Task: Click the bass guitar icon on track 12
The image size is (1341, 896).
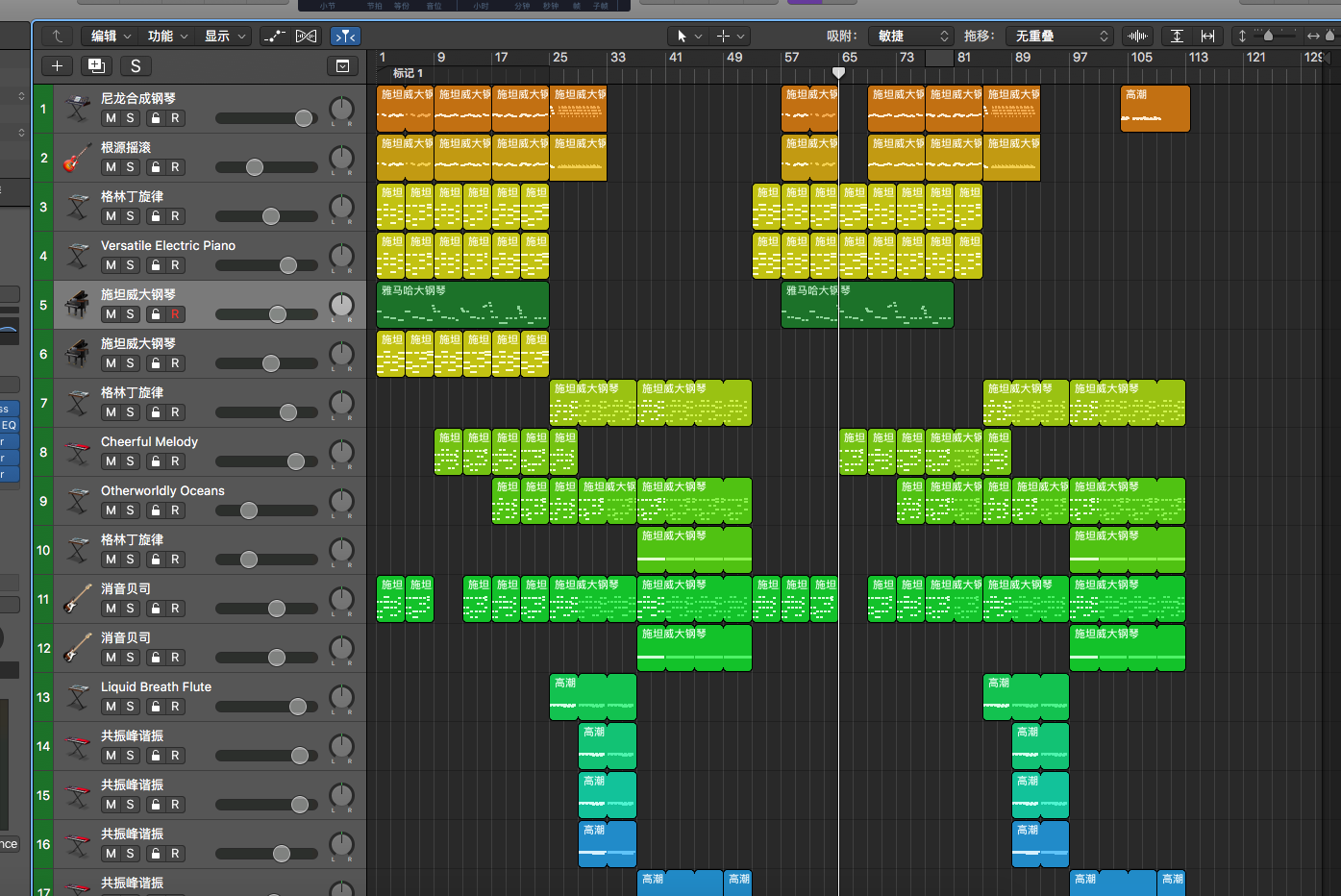Action: click(x=77, y=647)
